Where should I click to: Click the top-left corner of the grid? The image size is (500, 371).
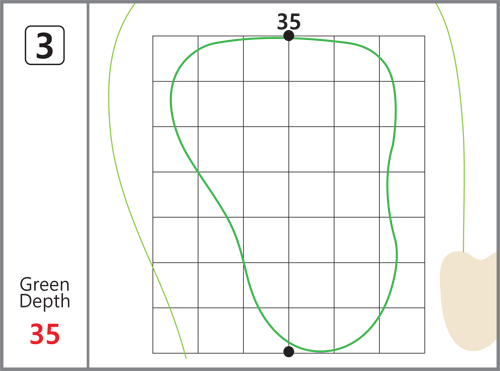pos(153,36)
